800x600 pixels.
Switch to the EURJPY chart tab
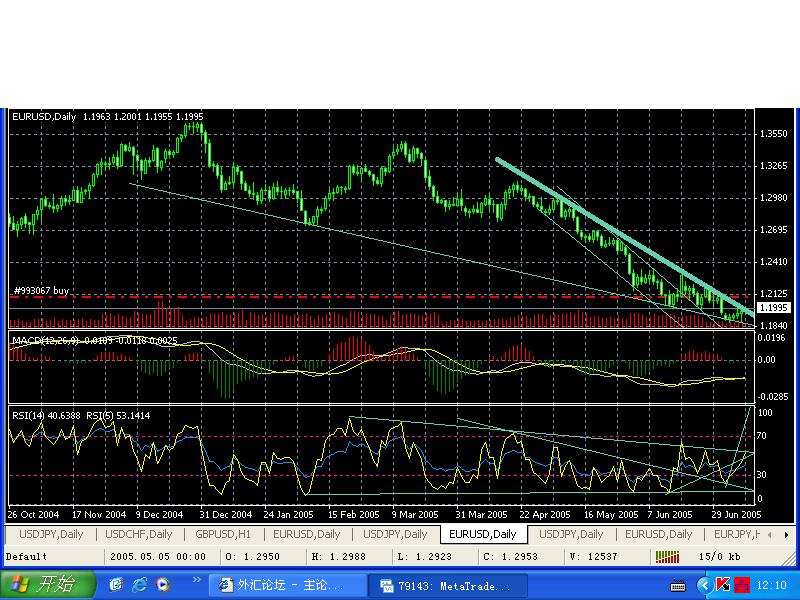tap(737, 534)
